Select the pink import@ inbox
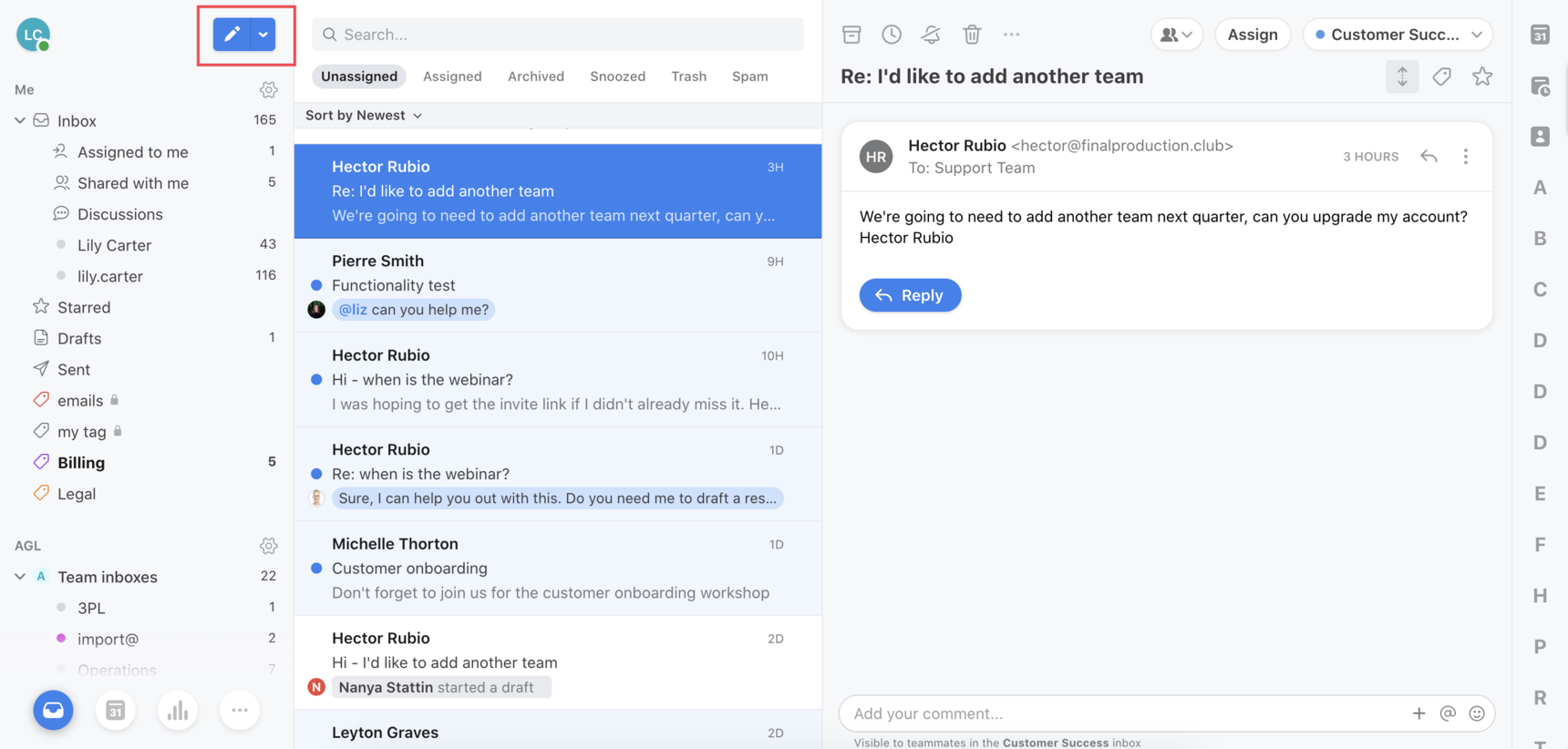The height and width of the screenshot is (749, 1568). [108, 639]
